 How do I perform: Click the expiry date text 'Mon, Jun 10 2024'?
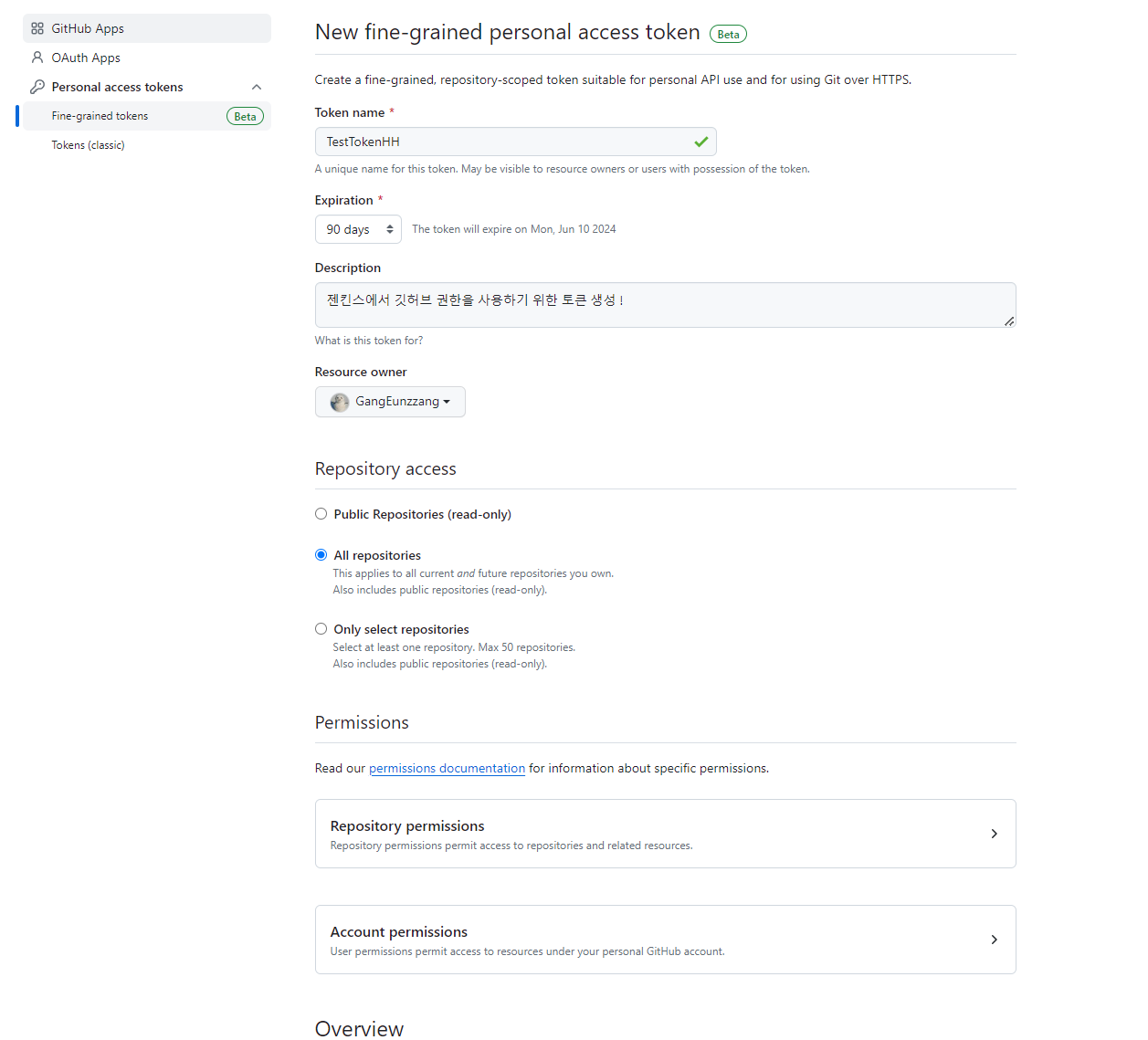[x=573, y=229]
